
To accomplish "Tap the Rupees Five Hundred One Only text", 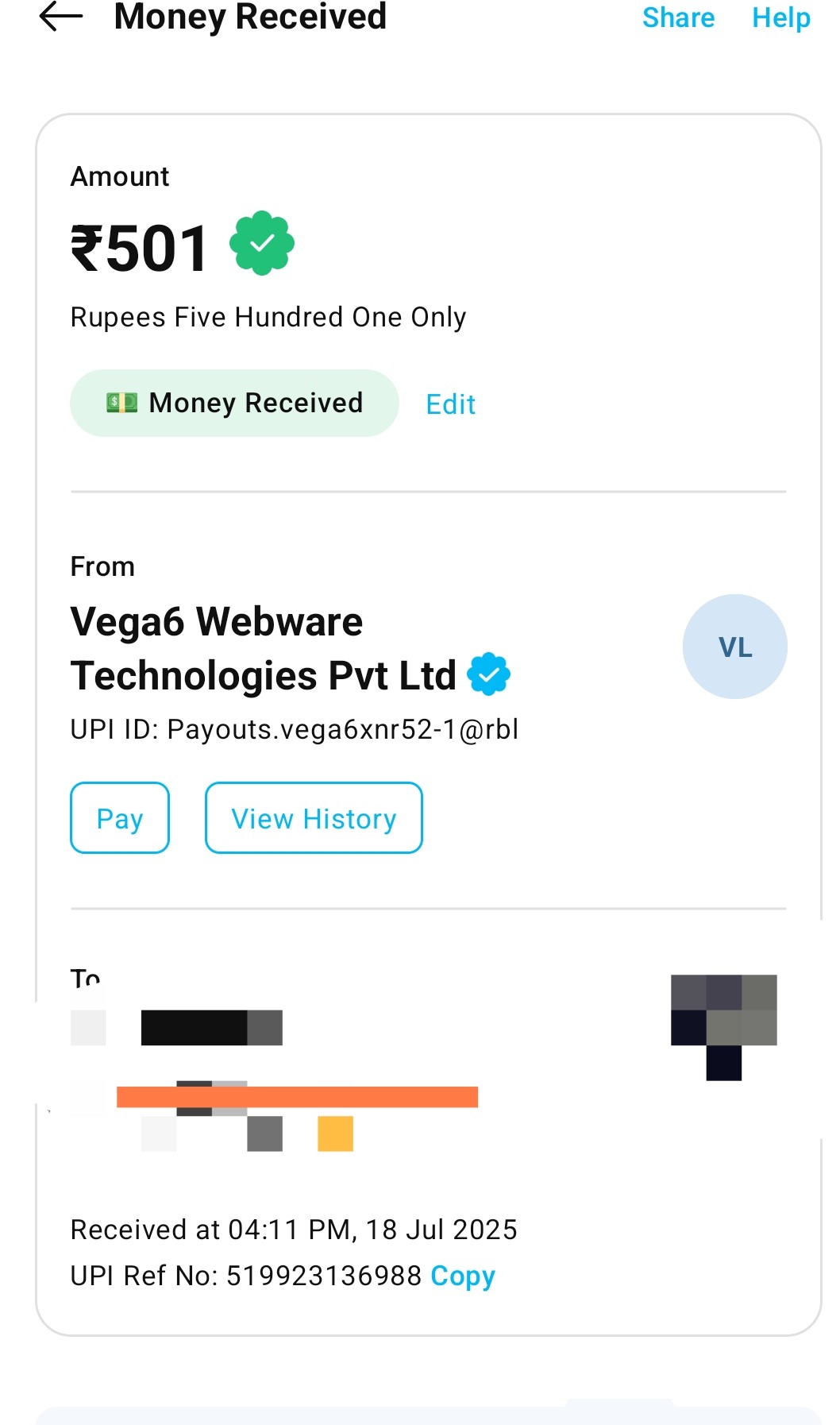I will click(x=268, y=317).
